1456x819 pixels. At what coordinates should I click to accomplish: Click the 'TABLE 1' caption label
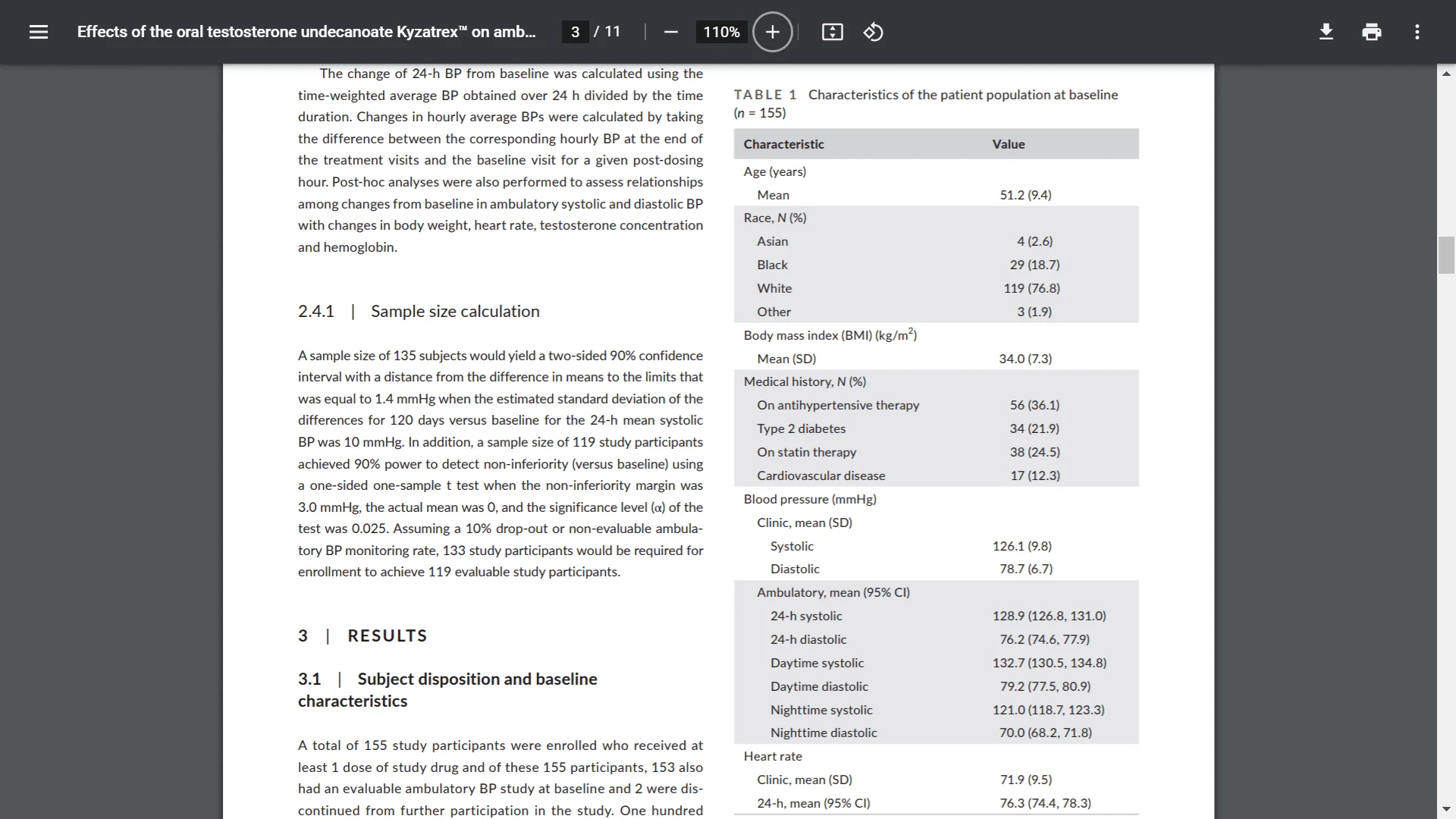click(765, 95)
